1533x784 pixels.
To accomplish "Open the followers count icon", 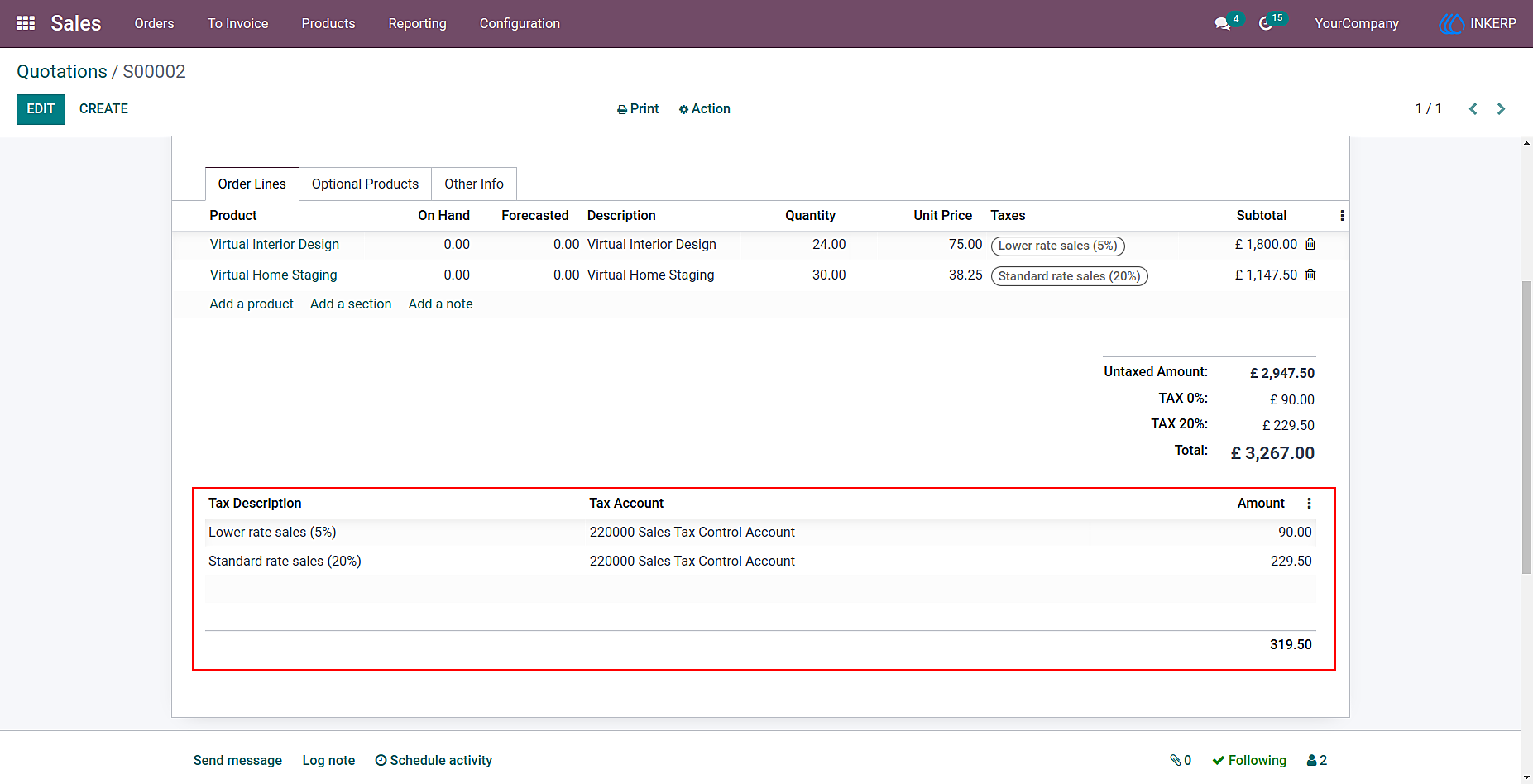I will tap(1317, 760).
